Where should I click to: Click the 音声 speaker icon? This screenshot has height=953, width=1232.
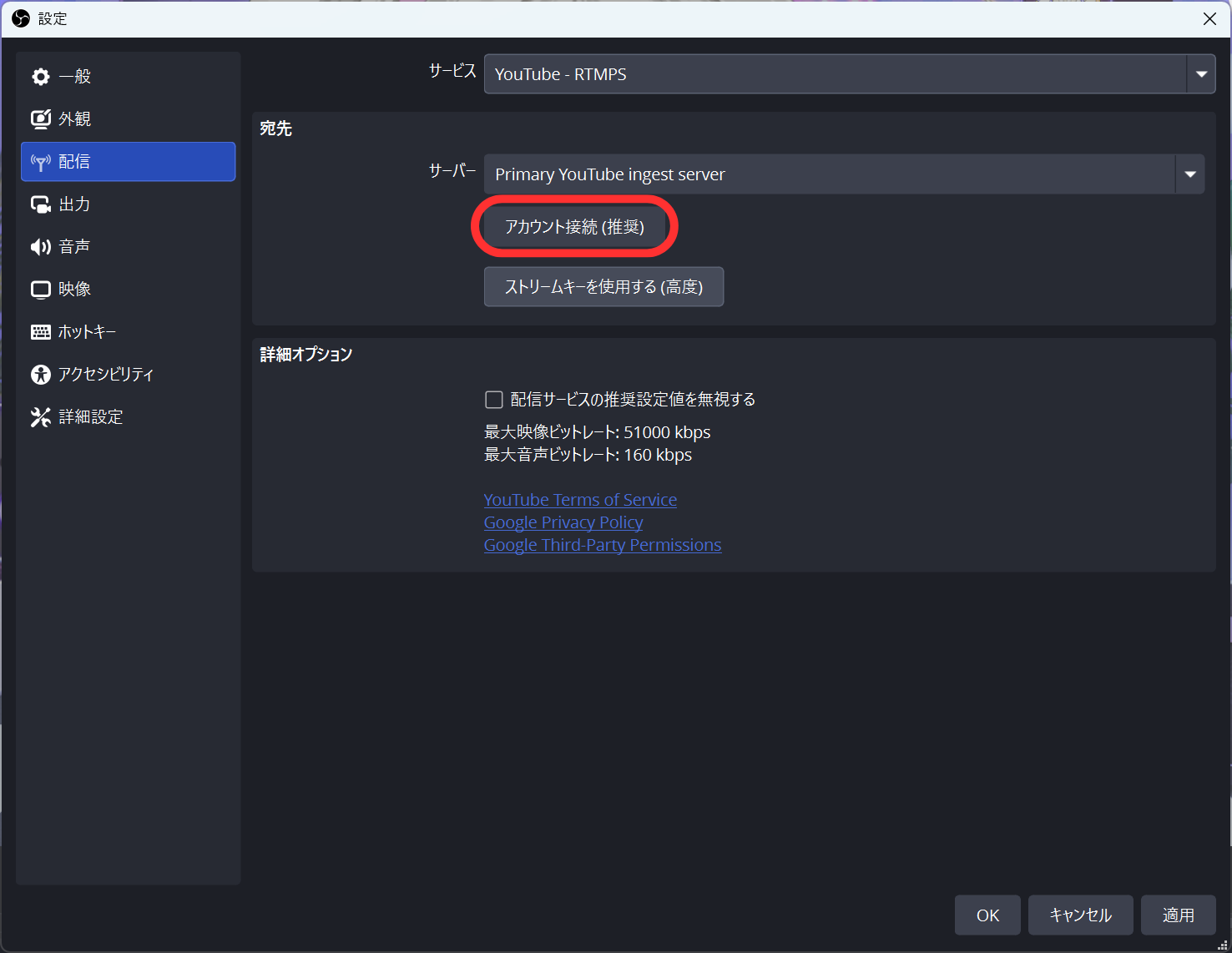pos(41,247)
